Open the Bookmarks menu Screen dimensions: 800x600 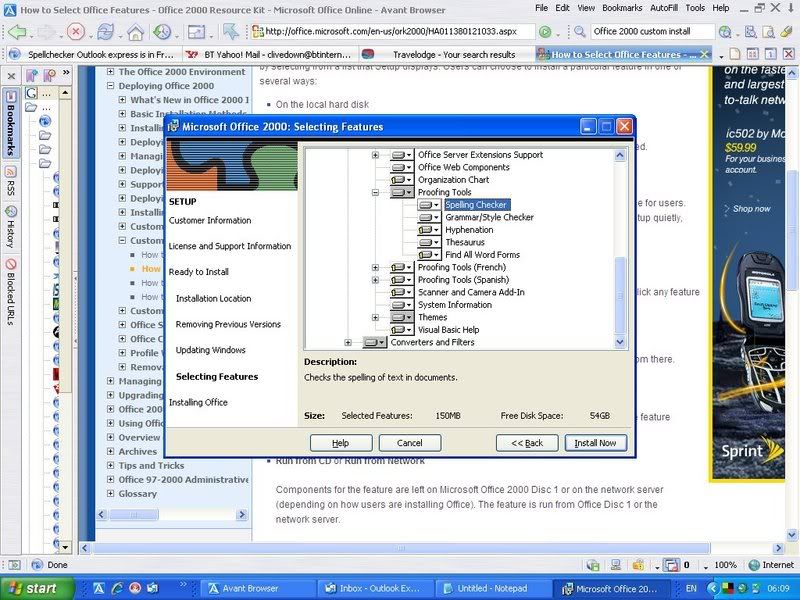pyautogui.click(x=622, y=8)
